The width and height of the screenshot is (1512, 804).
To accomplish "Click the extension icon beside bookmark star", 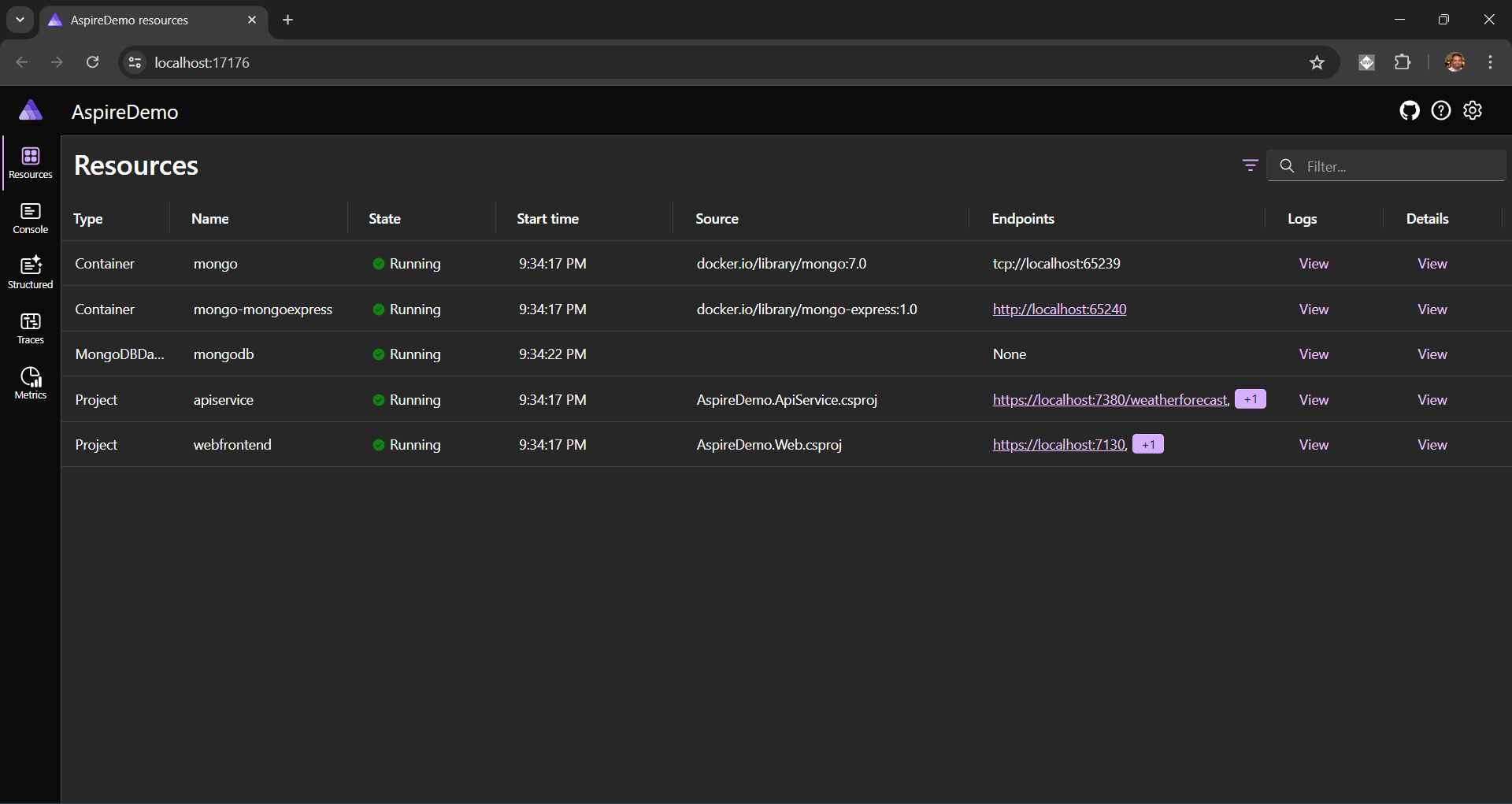I will pyautogui.click(x=1366, y=62).
